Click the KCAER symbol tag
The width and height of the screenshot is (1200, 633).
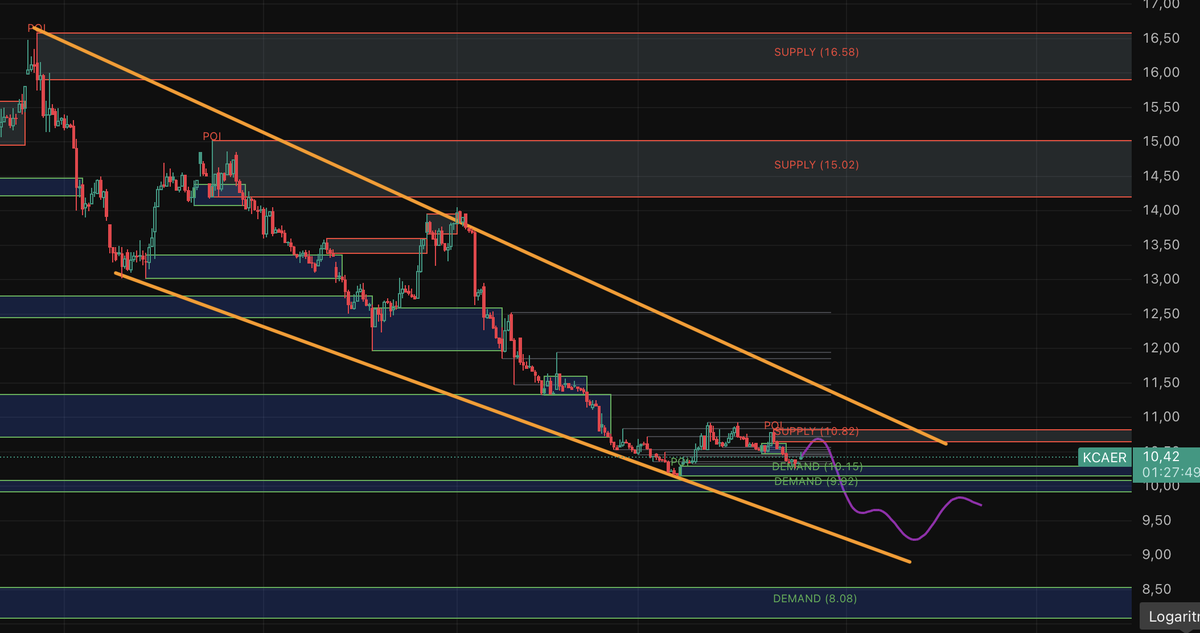click(1104, 458)
